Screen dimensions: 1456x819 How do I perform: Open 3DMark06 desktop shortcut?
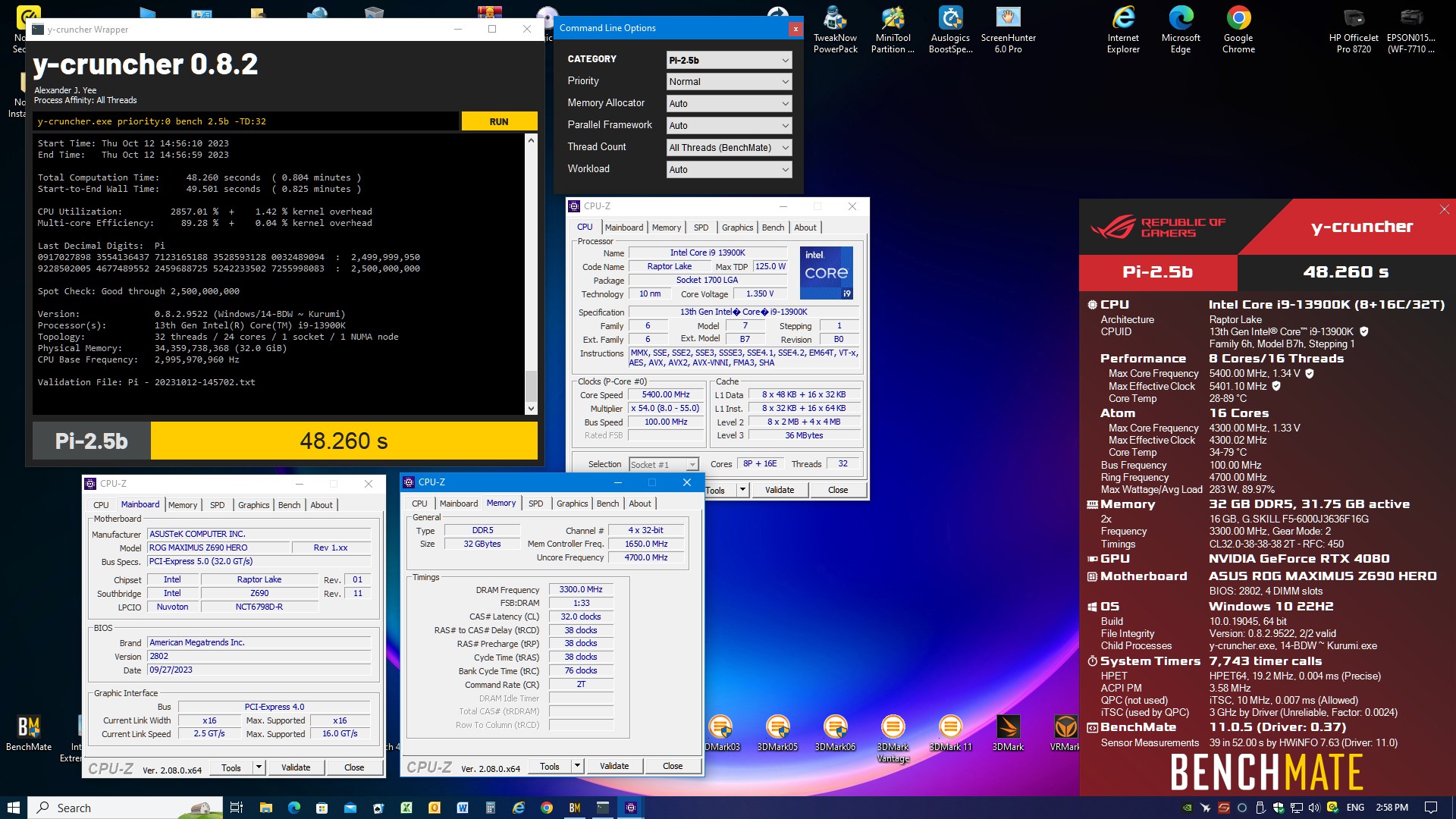(835, 733)
